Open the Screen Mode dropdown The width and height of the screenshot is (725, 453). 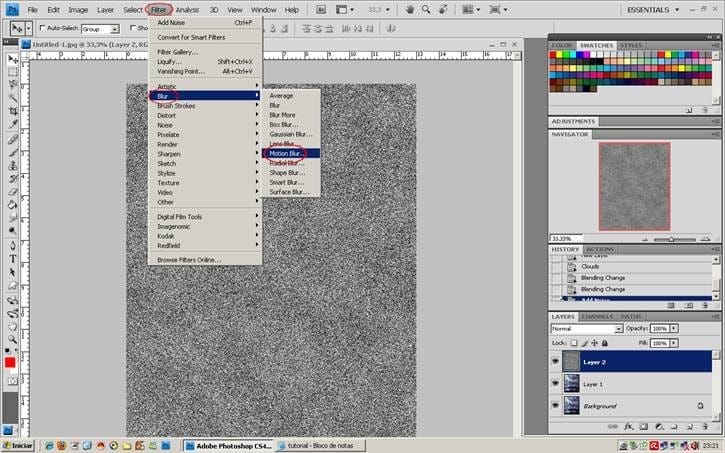(x=498, y=10)
